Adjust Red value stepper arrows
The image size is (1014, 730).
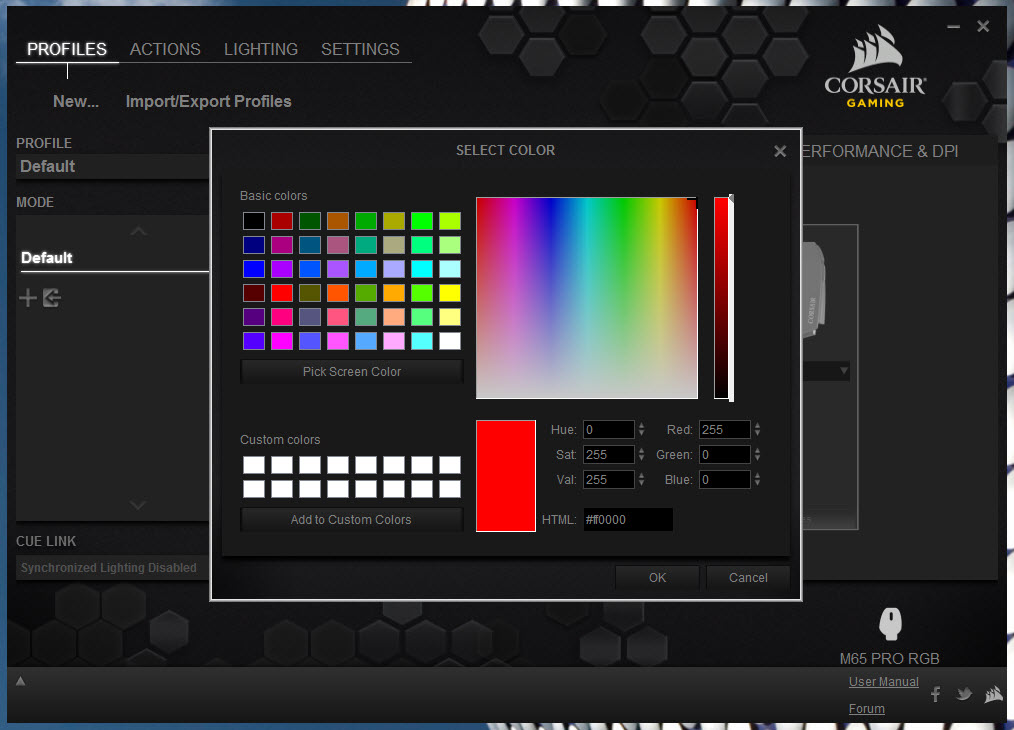point(757,429)
